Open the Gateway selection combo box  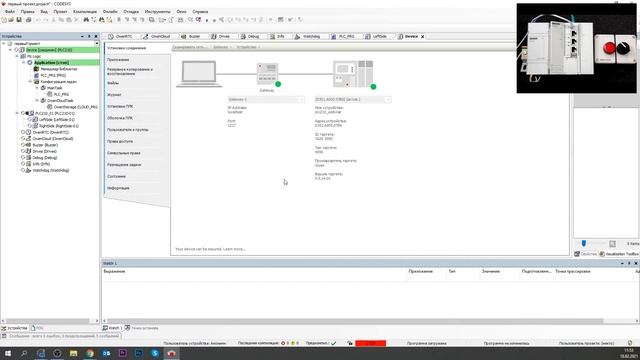[x=266, y=100]
